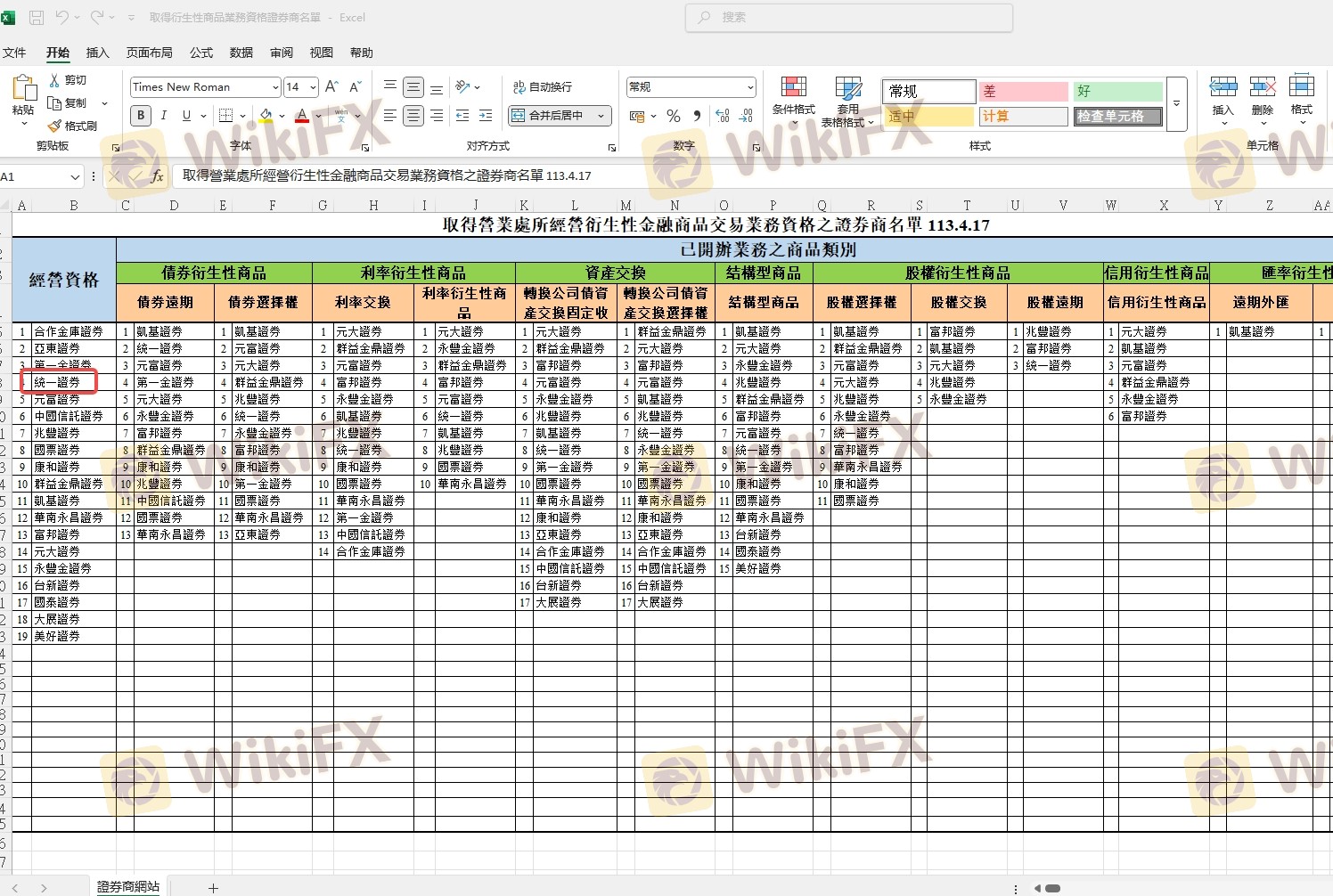
Task: Apply borders using the borders icon
Action: tap(225, 115)
